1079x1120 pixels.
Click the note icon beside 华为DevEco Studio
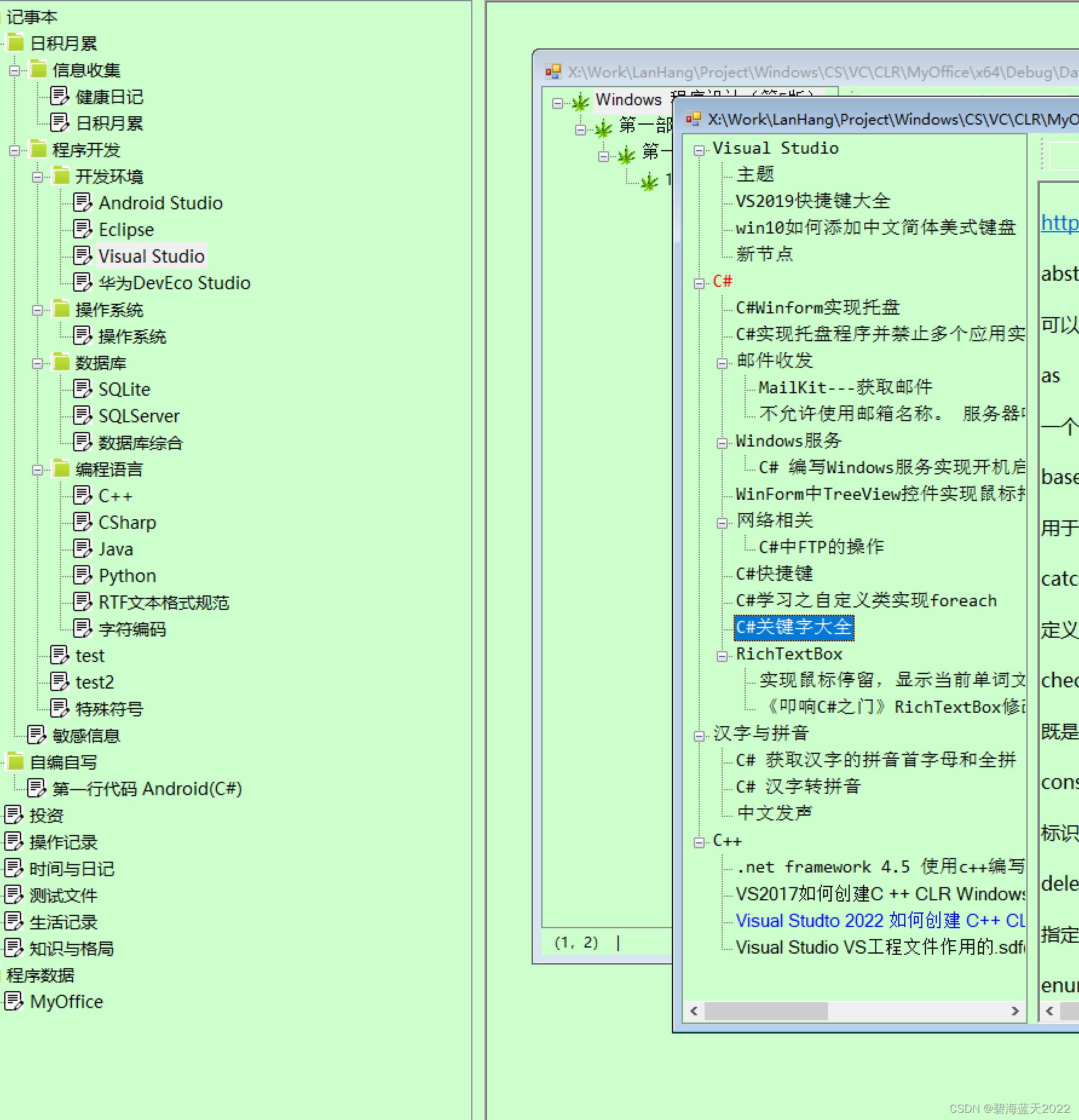tap(83, 283)
